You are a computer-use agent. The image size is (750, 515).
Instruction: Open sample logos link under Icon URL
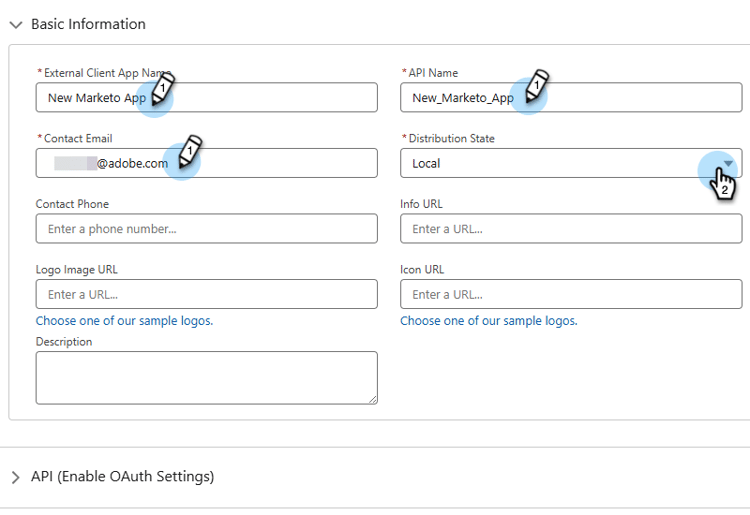(489, 321)
